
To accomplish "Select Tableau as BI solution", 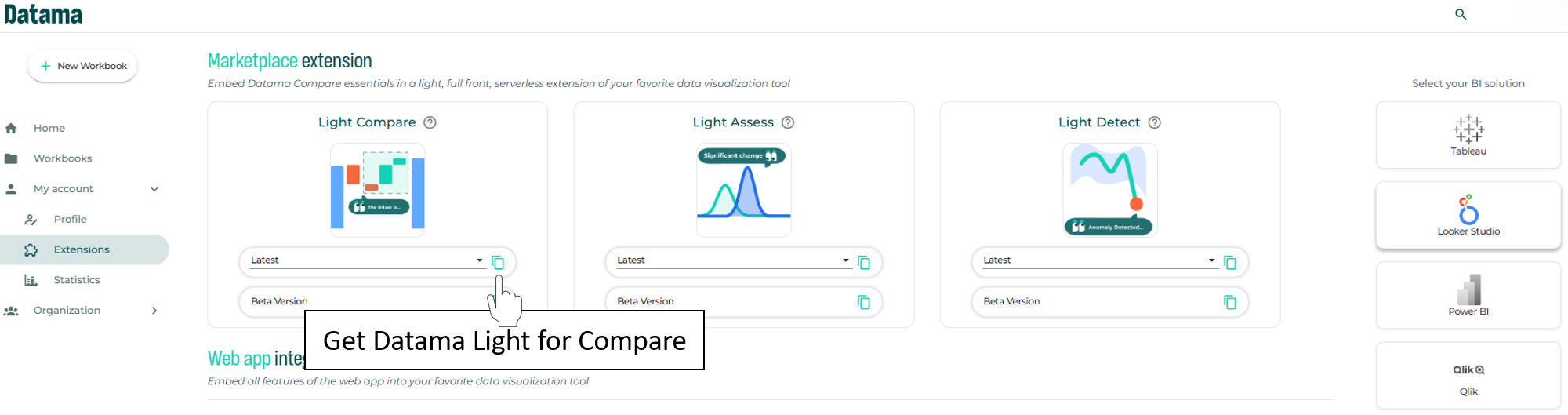I will pos(1468,135).
